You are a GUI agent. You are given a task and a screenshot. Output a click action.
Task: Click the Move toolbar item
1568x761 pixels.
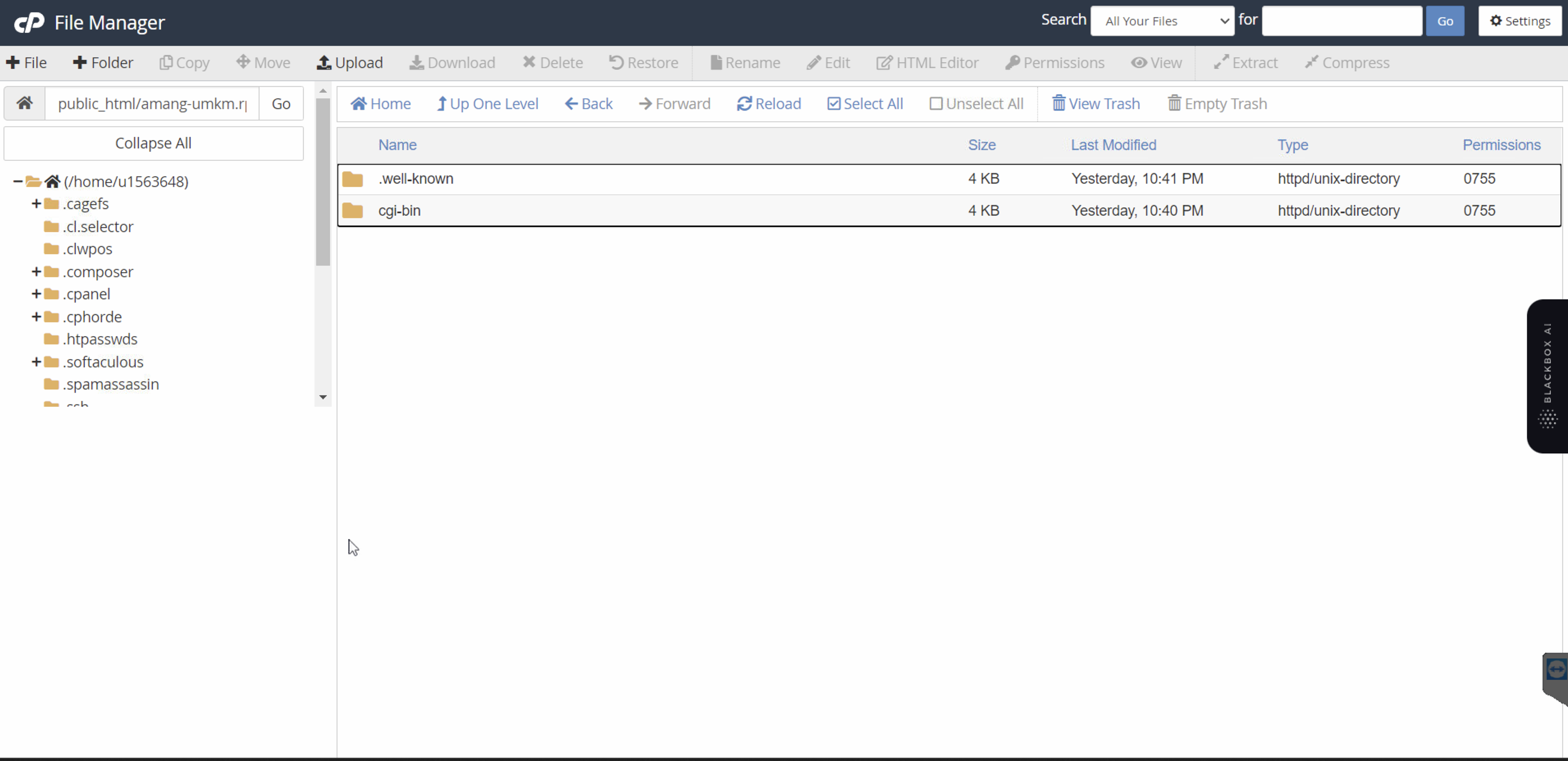coord(263,63)
